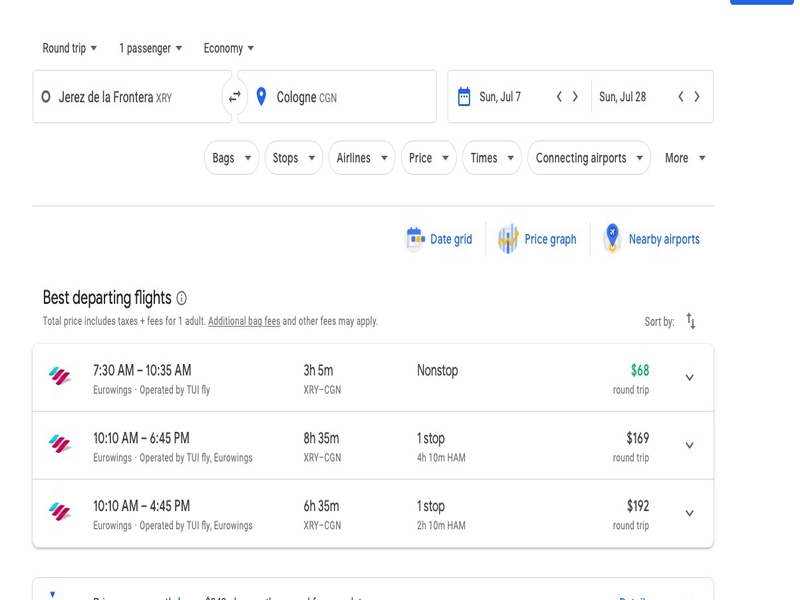
Task: Select the Sun, Jul 28 return date
Action: [x=622, y=96]
